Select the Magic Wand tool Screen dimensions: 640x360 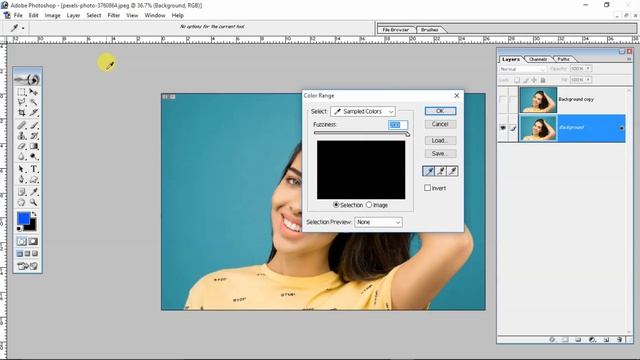coord(33,102)
